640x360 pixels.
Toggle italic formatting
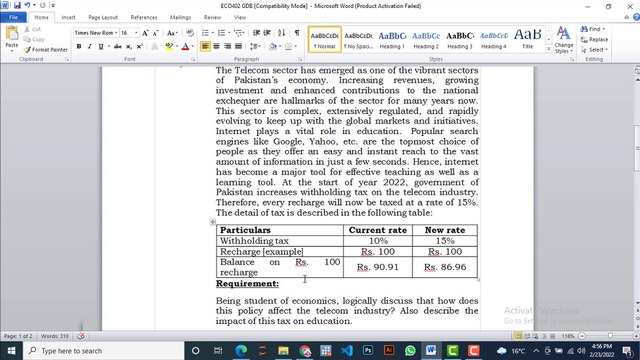89,47
